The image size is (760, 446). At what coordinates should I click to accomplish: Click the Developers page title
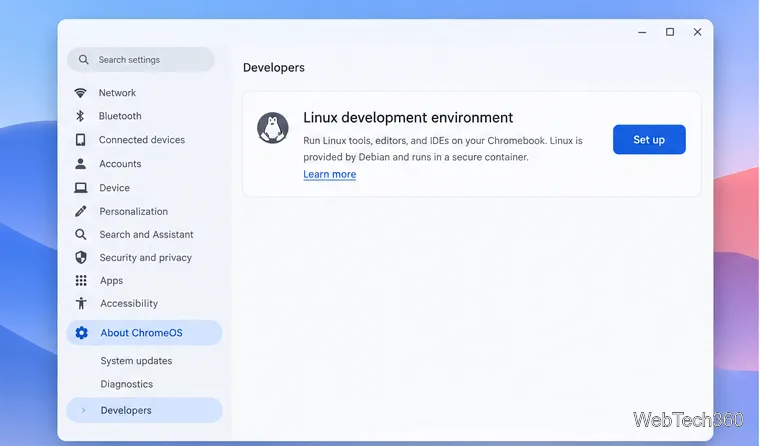point(274,67)
